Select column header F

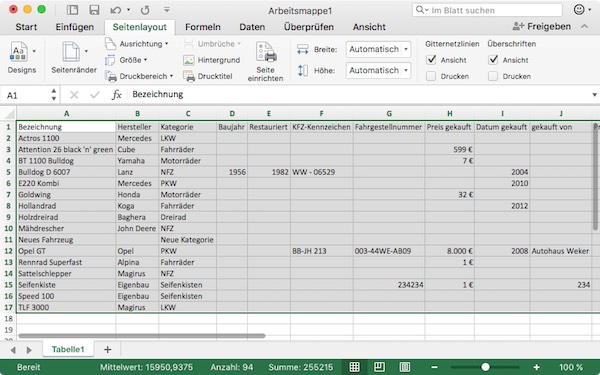point(321,113)
